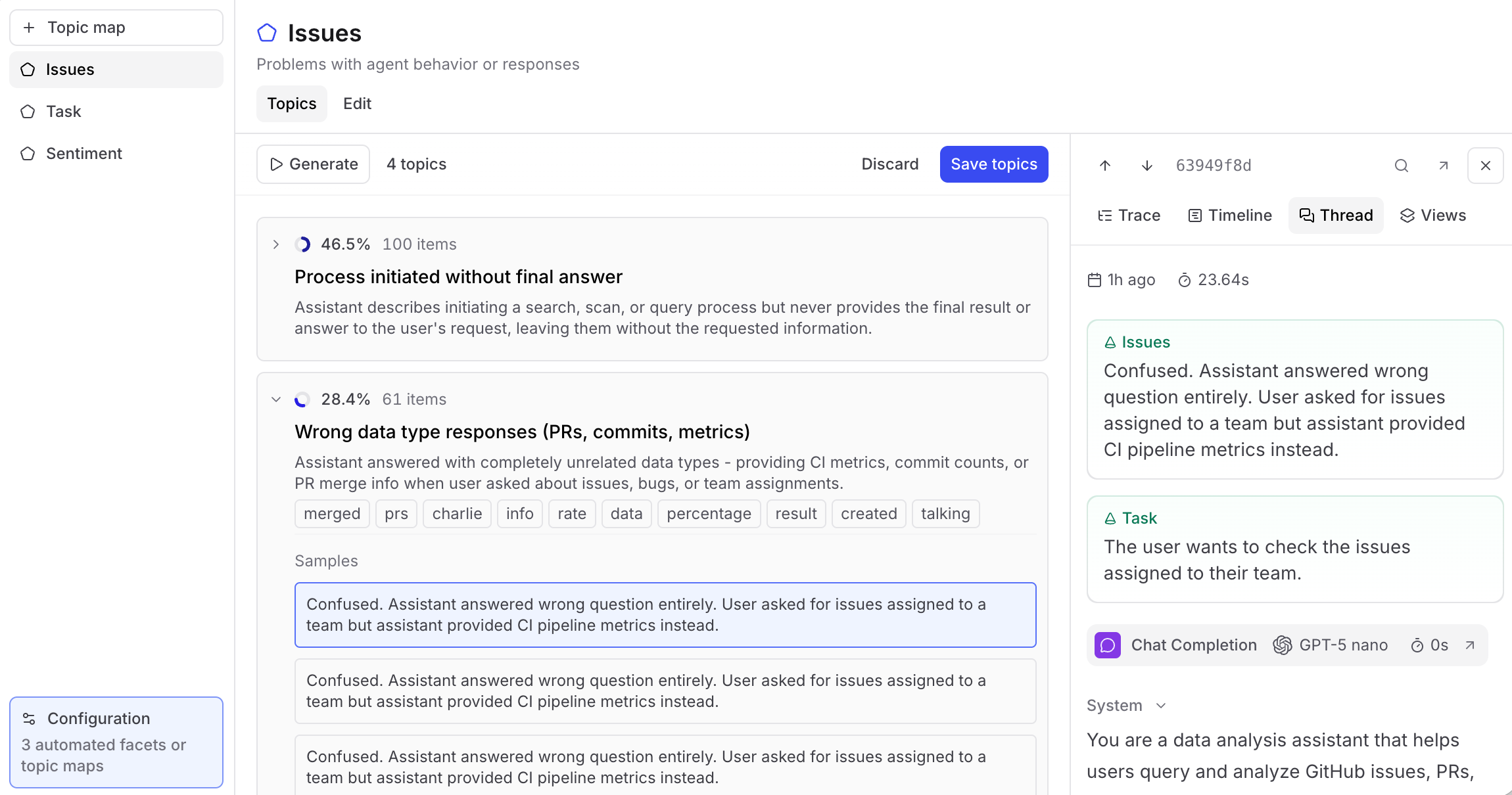The height and width of the screenshot is (795, 1512).
Task: Select the Sentiment topic map in sidebar
Action: point(83,154)
